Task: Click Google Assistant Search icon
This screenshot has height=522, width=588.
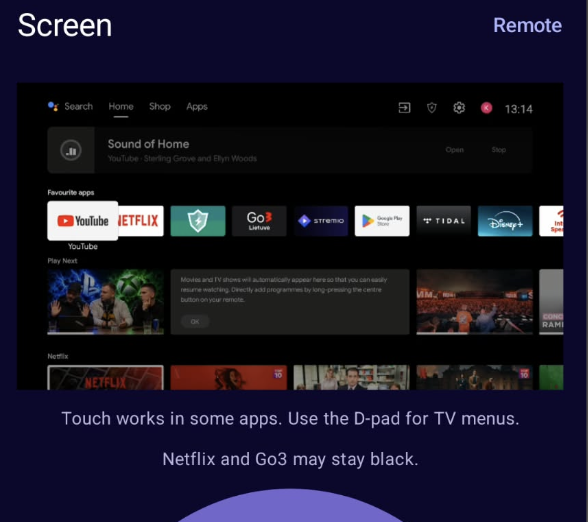Action: click(53, 106)
